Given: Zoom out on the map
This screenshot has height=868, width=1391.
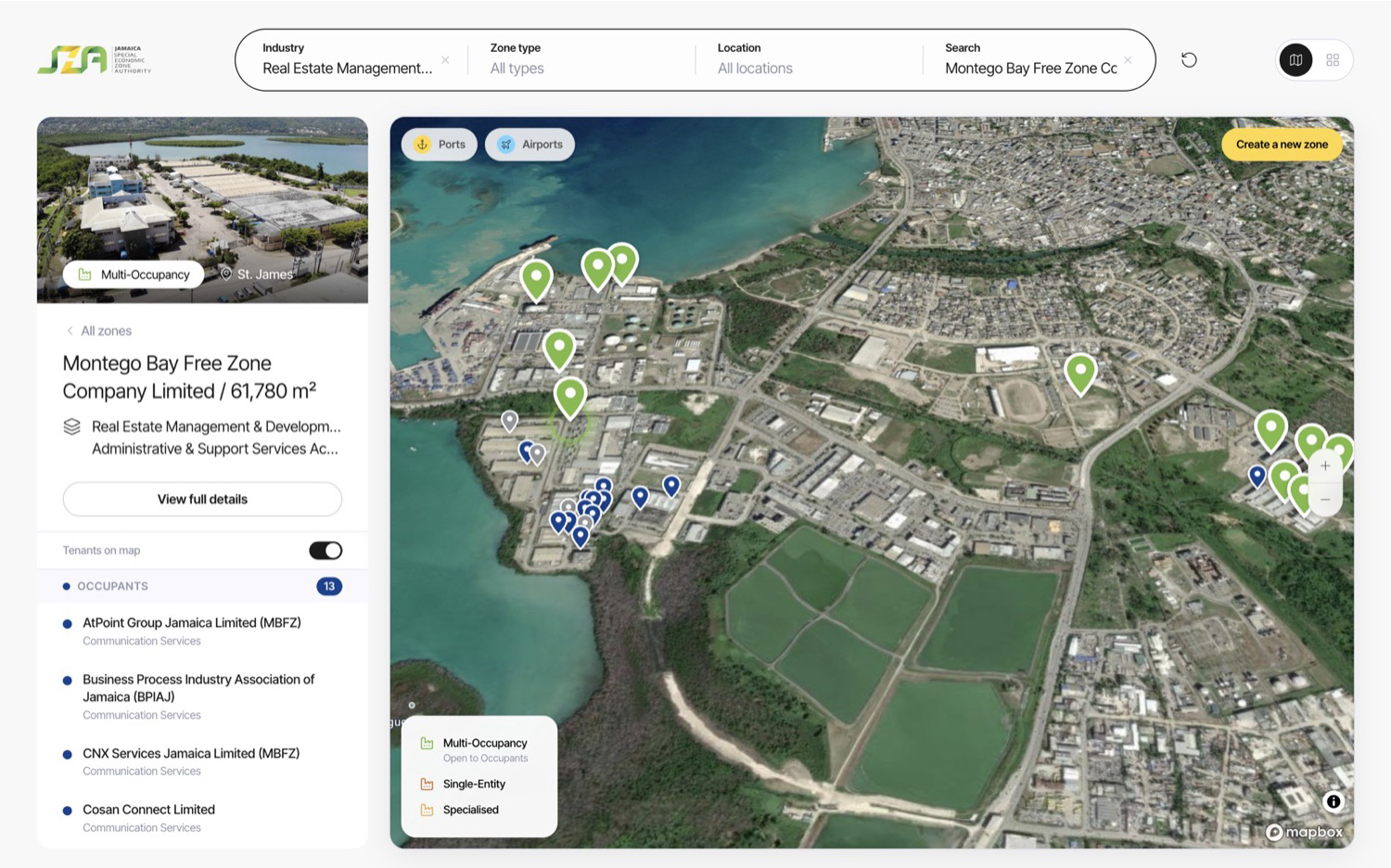Looking at the screenshot, I should [1325, 500].
